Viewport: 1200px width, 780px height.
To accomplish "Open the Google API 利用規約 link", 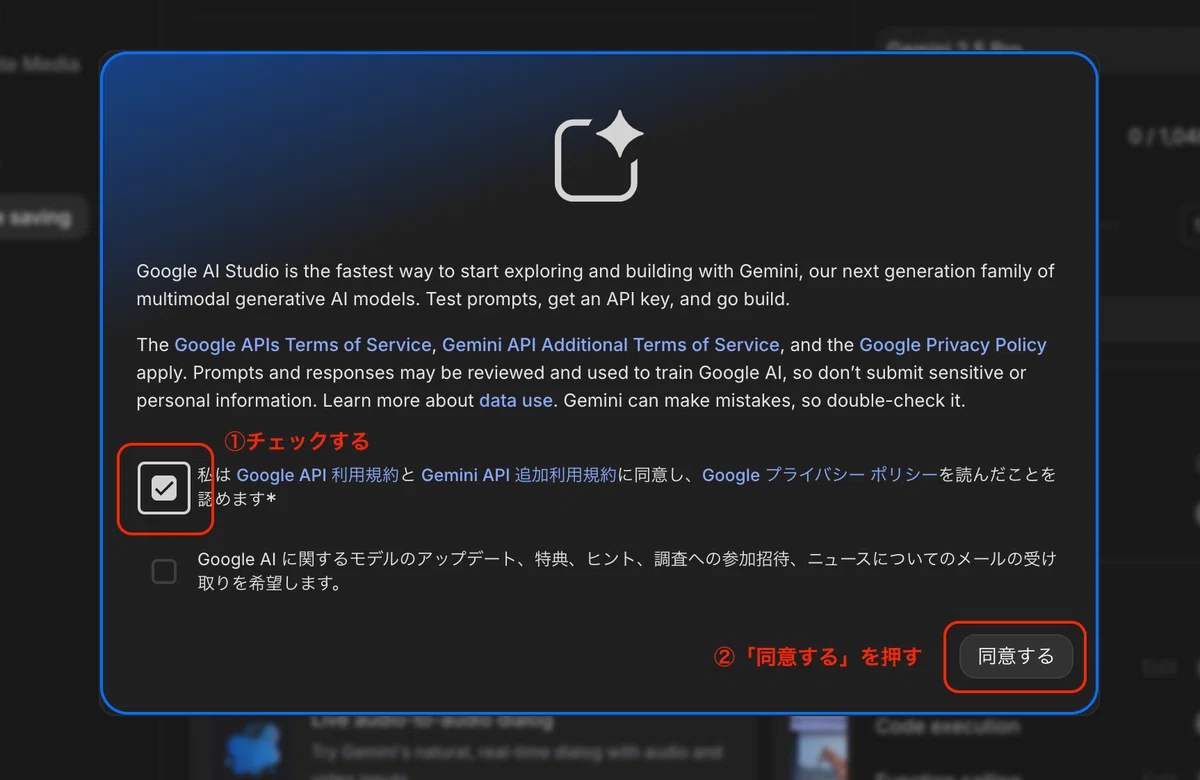I will pos(318,475).
